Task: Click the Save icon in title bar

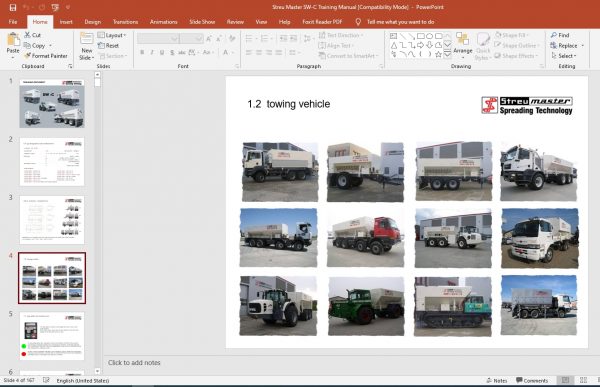Action: 13,7
